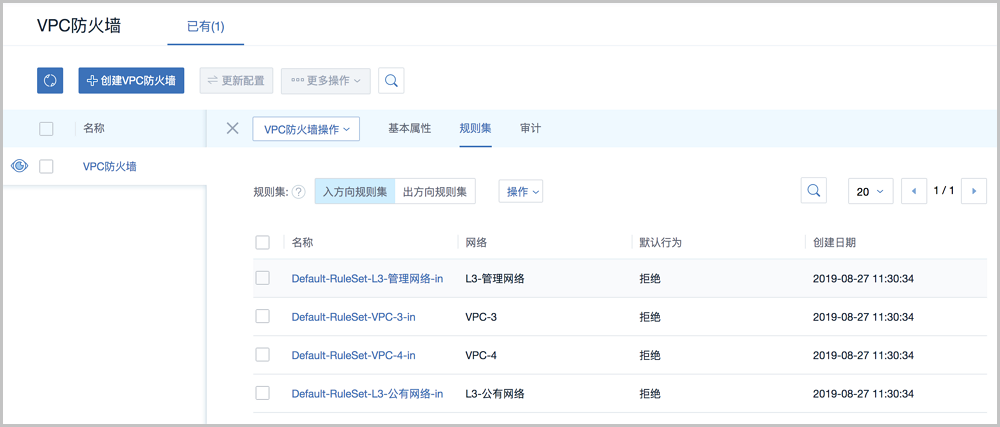Image resolution: width=1000 pixels, height=427 pixels.
Task: Open the page size 20 dropdown
Action: pyautogui.click(x=870, y=192)
